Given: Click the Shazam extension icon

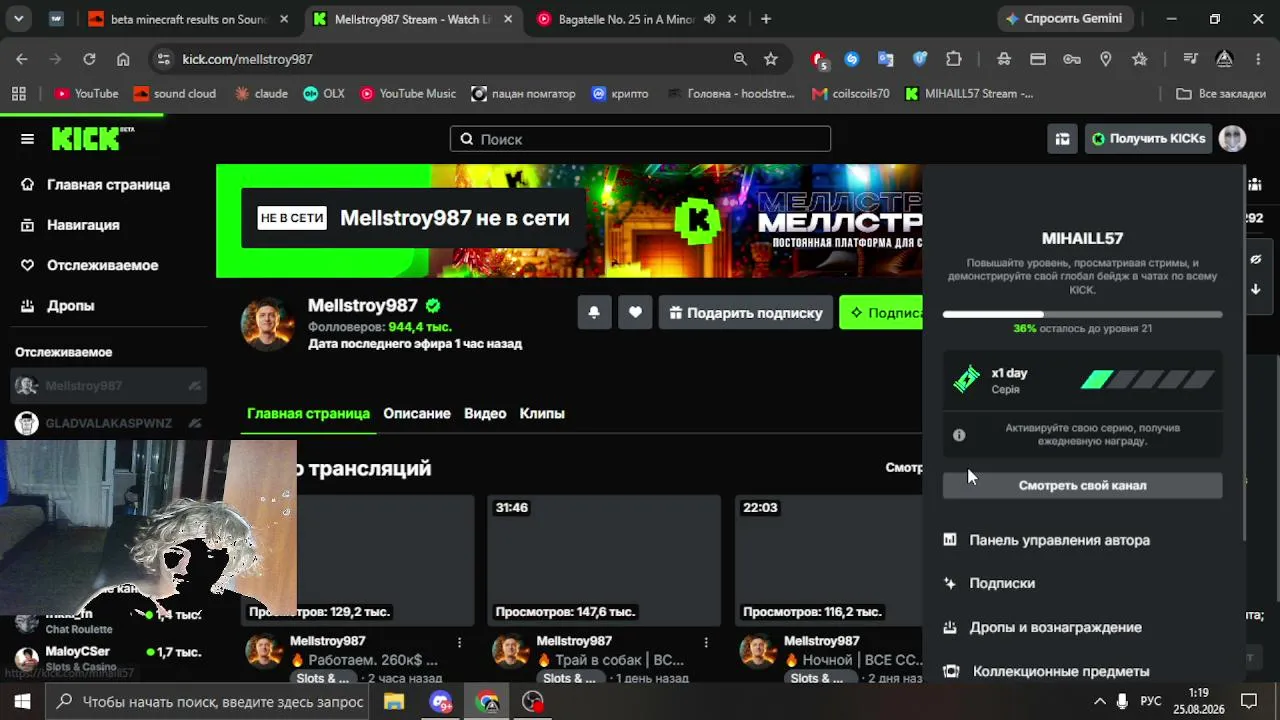Looking at the screenshot, I should pos(852,59).
